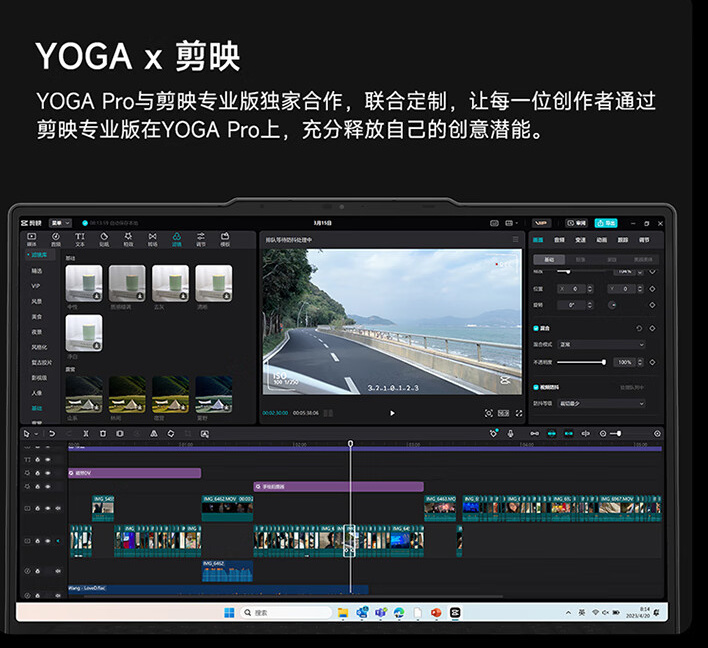Screen dimensions: 708x648
Task: Open the 音频 tab in top toolbar
Action: click(56, 239)
